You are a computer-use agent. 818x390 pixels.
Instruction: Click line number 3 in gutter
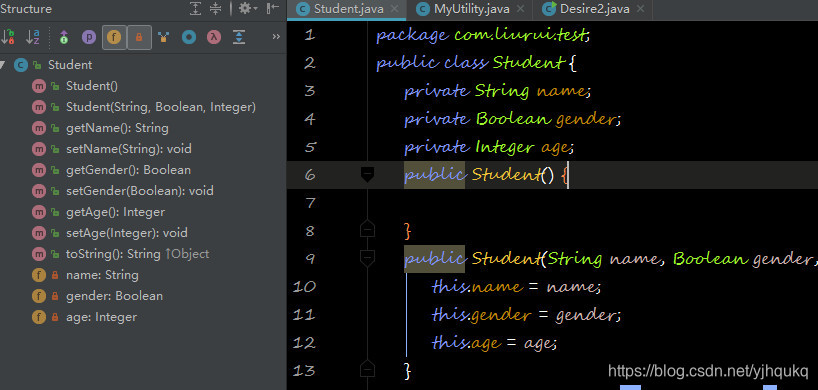coord(309,91)
